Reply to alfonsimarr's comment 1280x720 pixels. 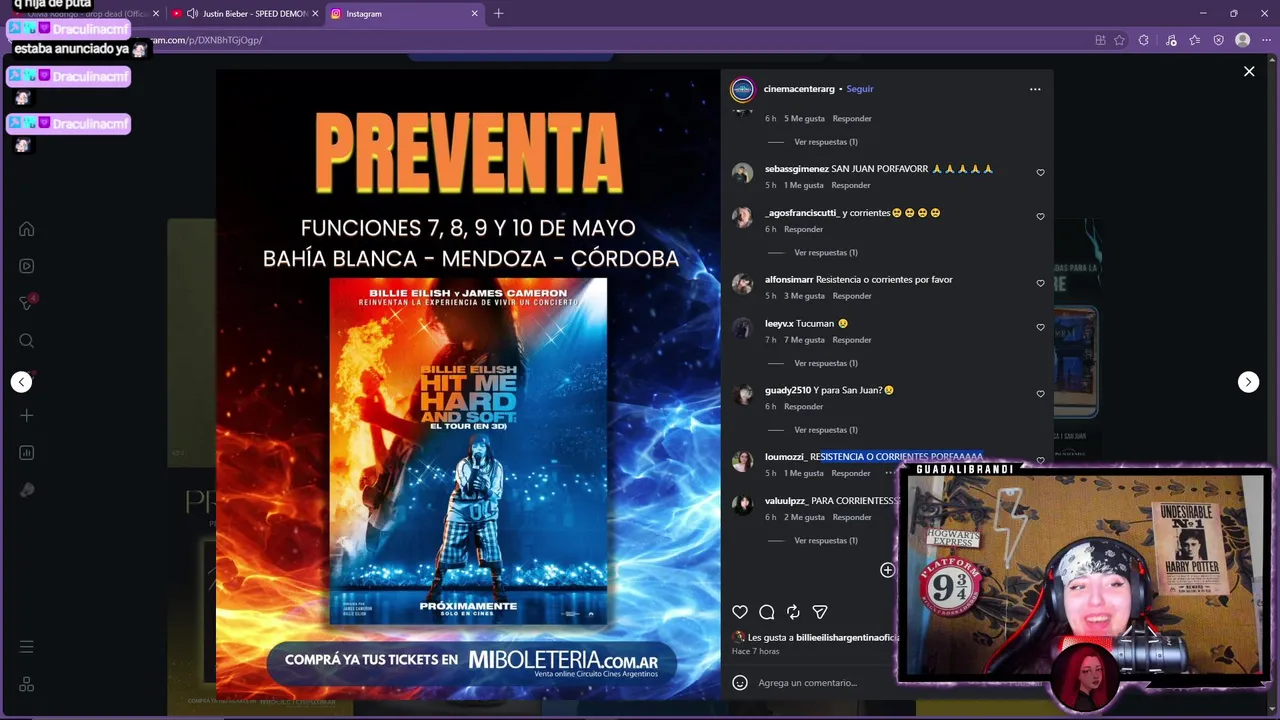[852, 296]
